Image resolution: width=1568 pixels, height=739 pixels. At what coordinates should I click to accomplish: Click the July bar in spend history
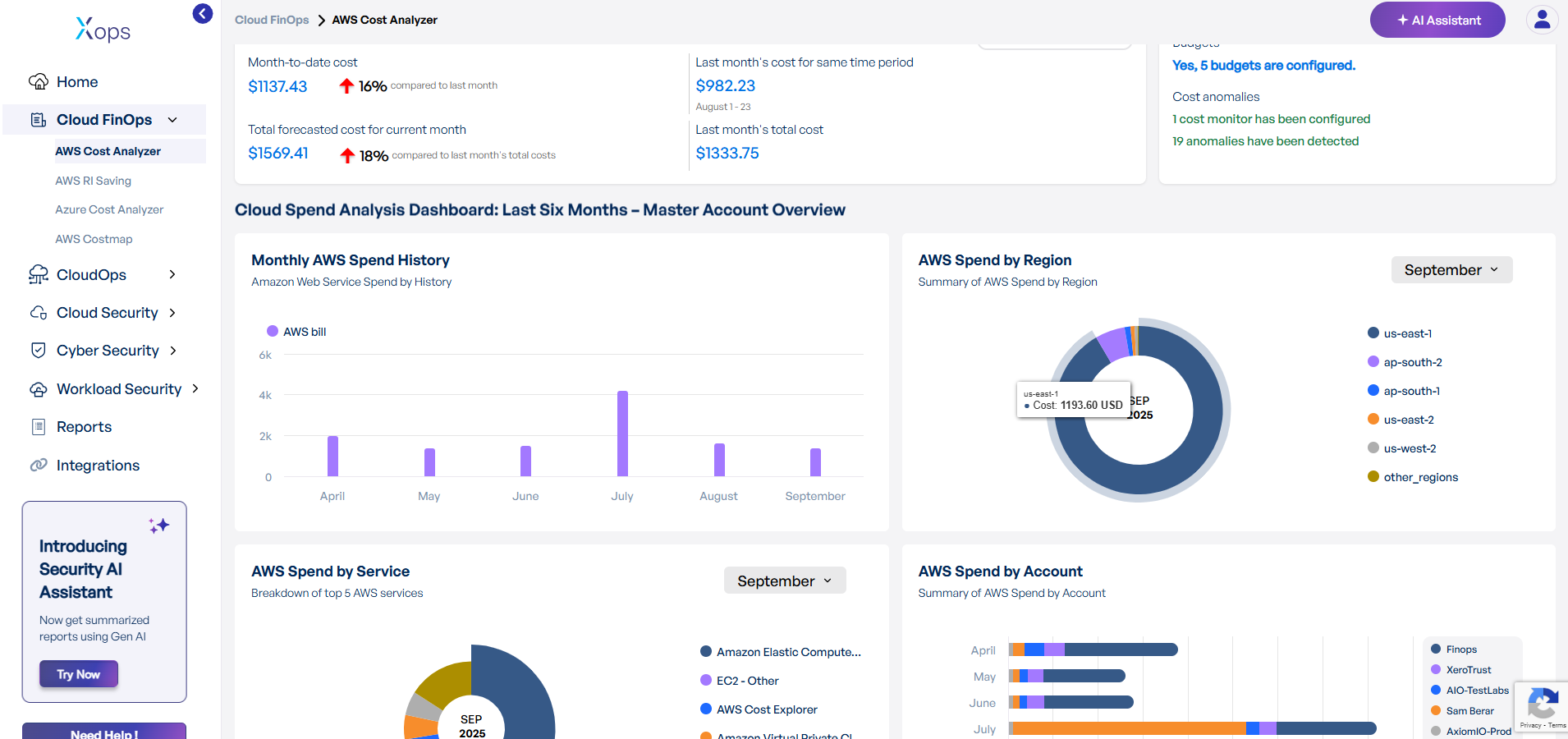(x=622, y=434)
